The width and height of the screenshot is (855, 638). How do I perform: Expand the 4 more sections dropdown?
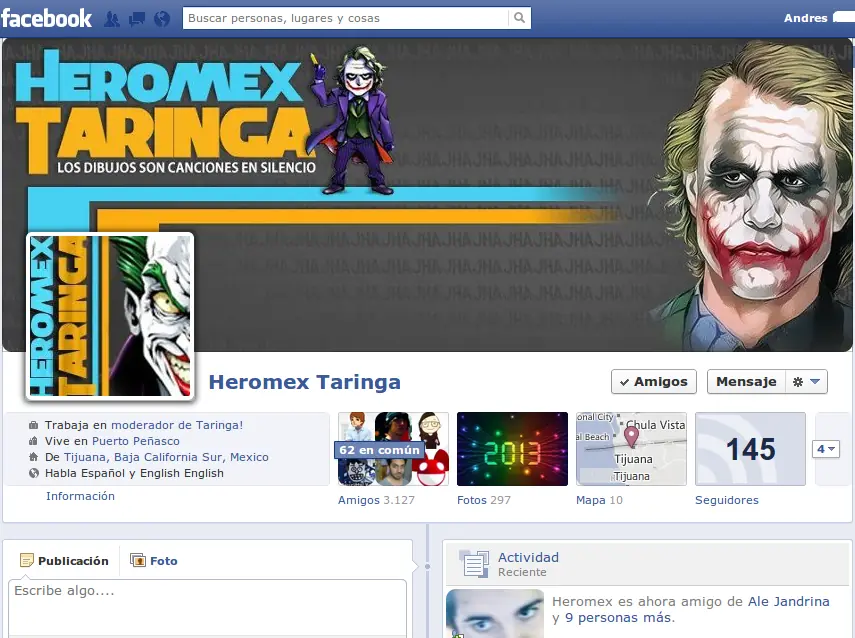coord(826,449)
